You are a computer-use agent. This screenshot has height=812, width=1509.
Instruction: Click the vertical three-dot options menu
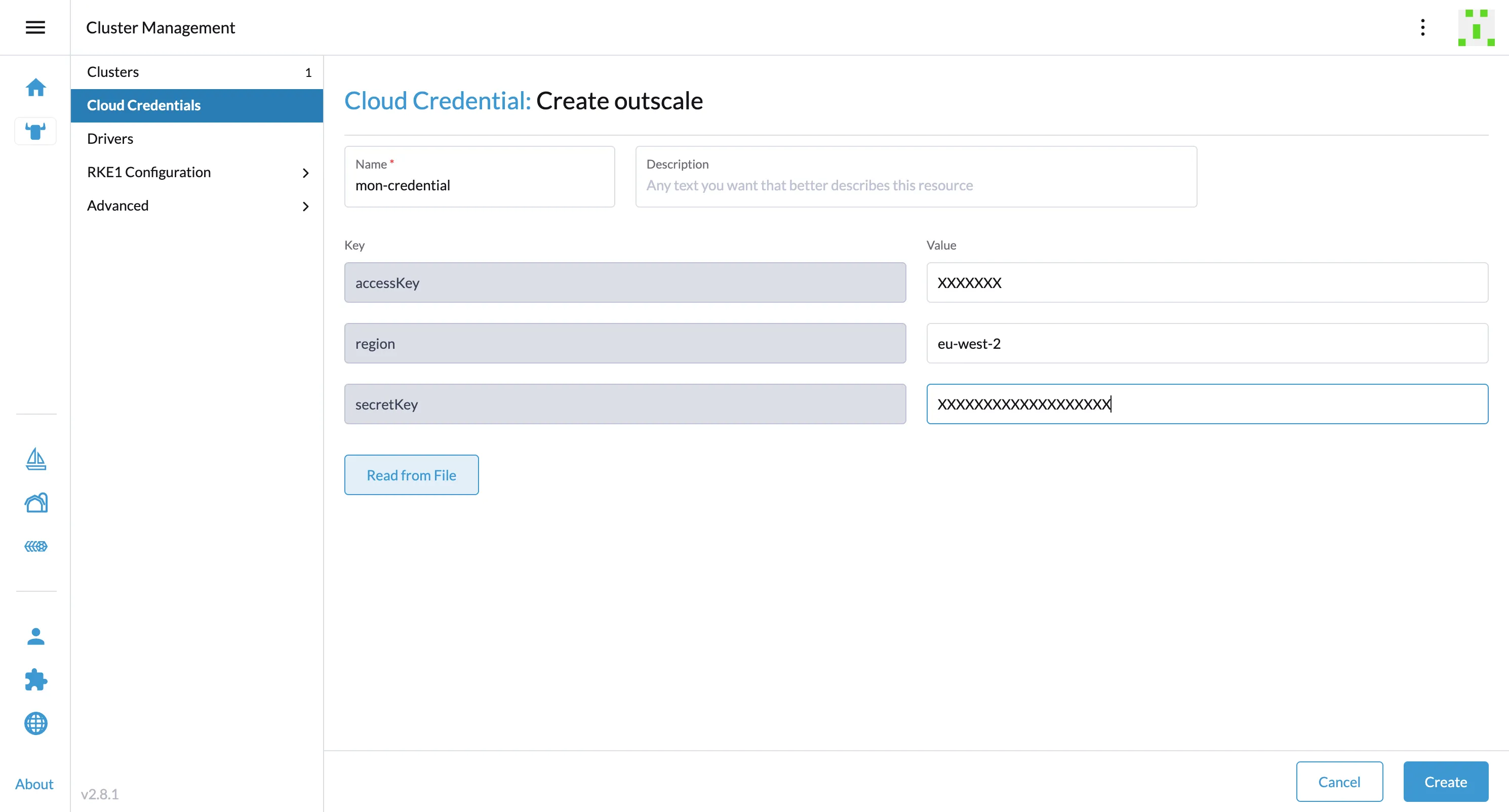[x=1422, y=27]
